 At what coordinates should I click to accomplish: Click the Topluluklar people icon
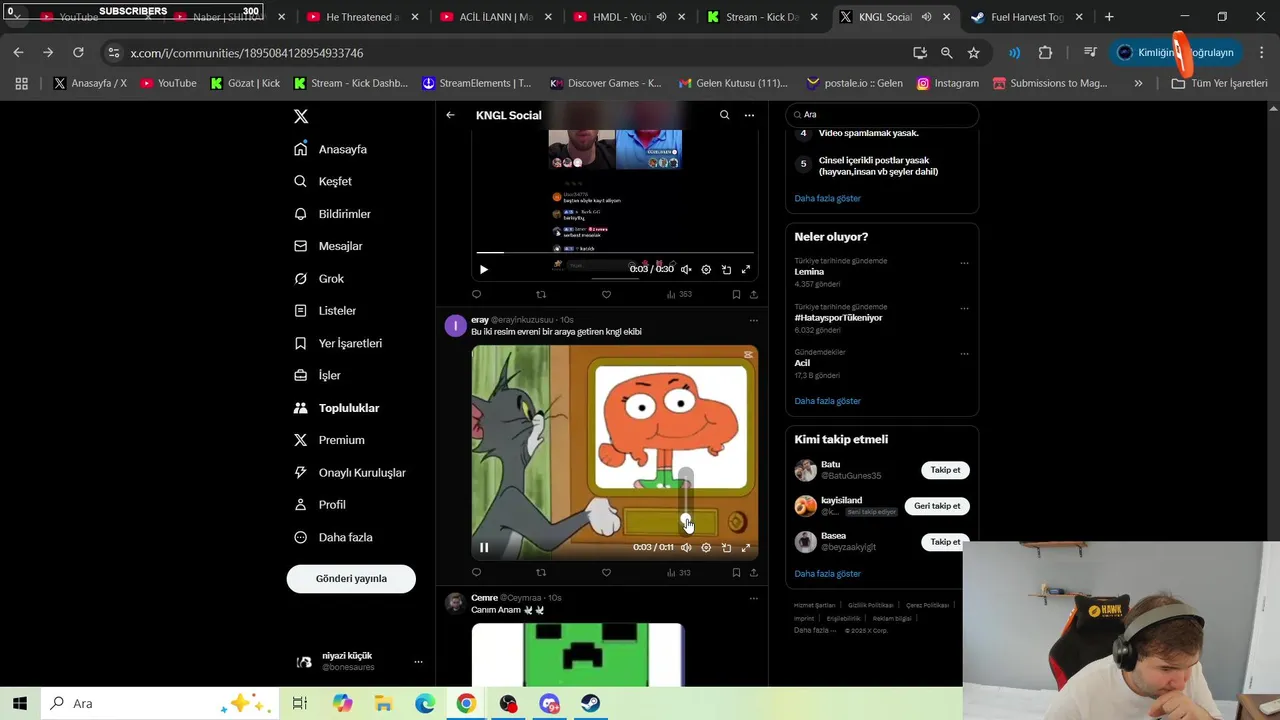point(300,408)
